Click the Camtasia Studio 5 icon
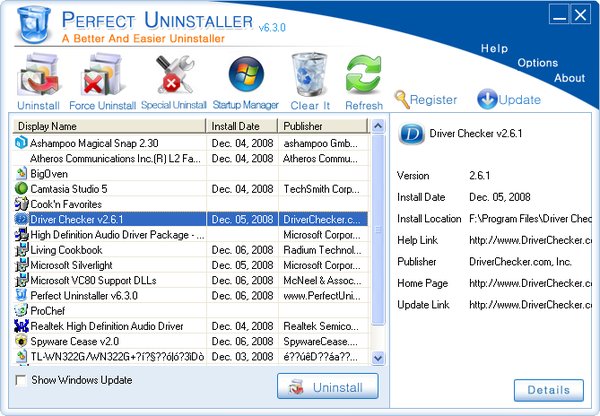This screenshot has width=600, height=416. click(x=21, y=189)
